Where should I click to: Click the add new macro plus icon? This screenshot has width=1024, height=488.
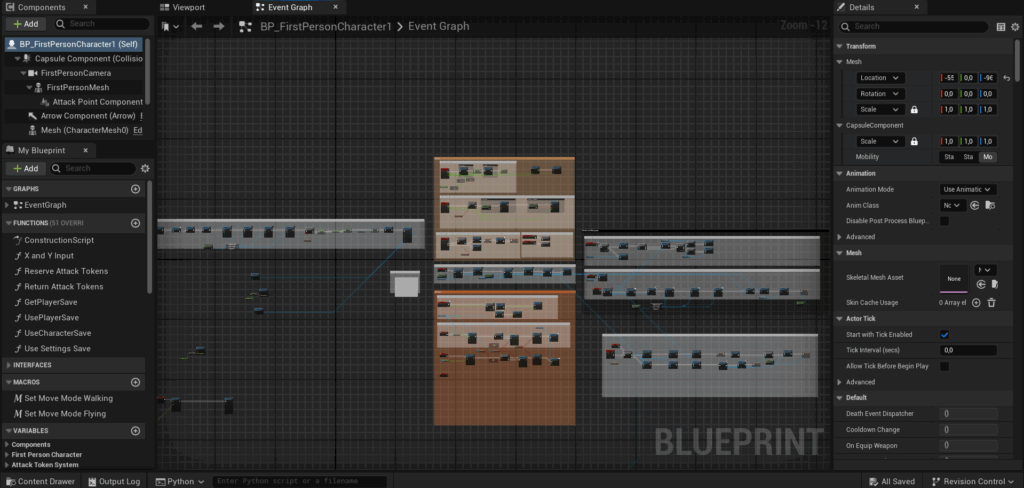[136, 382]
